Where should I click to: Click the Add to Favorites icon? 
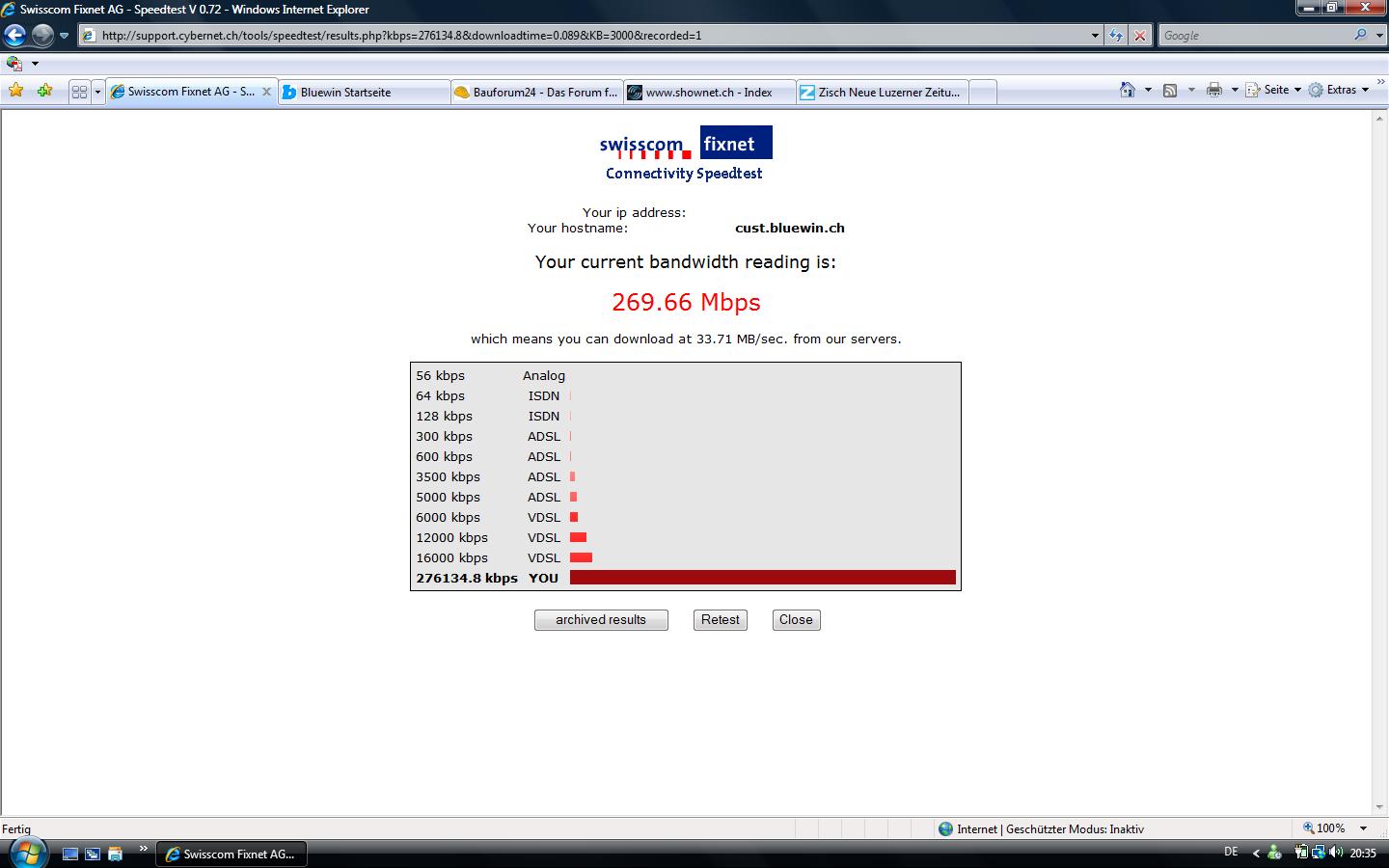pyautogui.click(x=44, y=91)
